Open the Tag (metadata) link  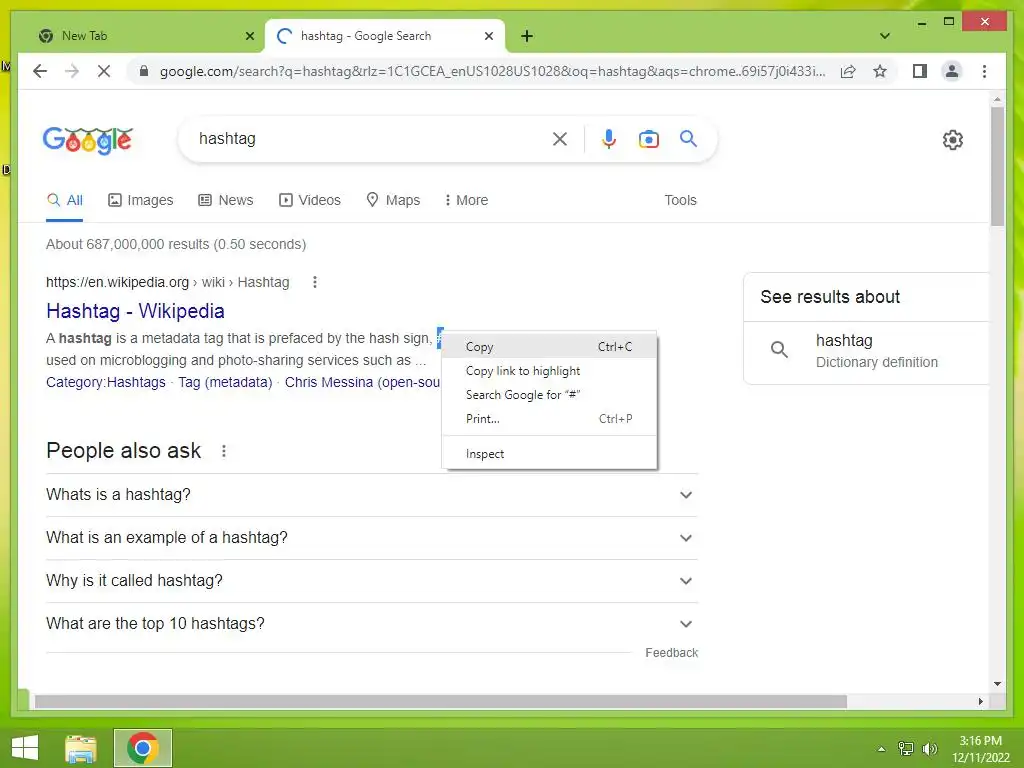(225, 382)
